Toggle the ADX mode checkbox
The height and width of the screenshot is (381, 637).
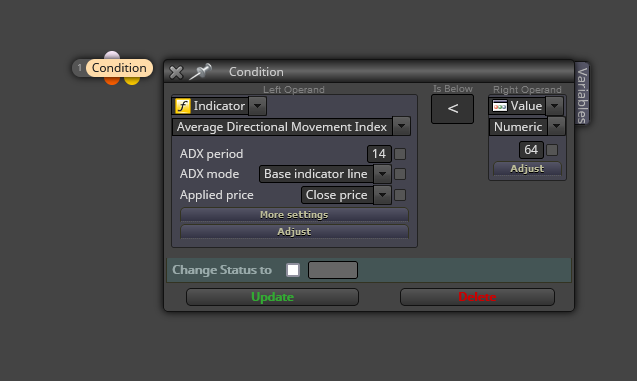click(x=400, y=174)
